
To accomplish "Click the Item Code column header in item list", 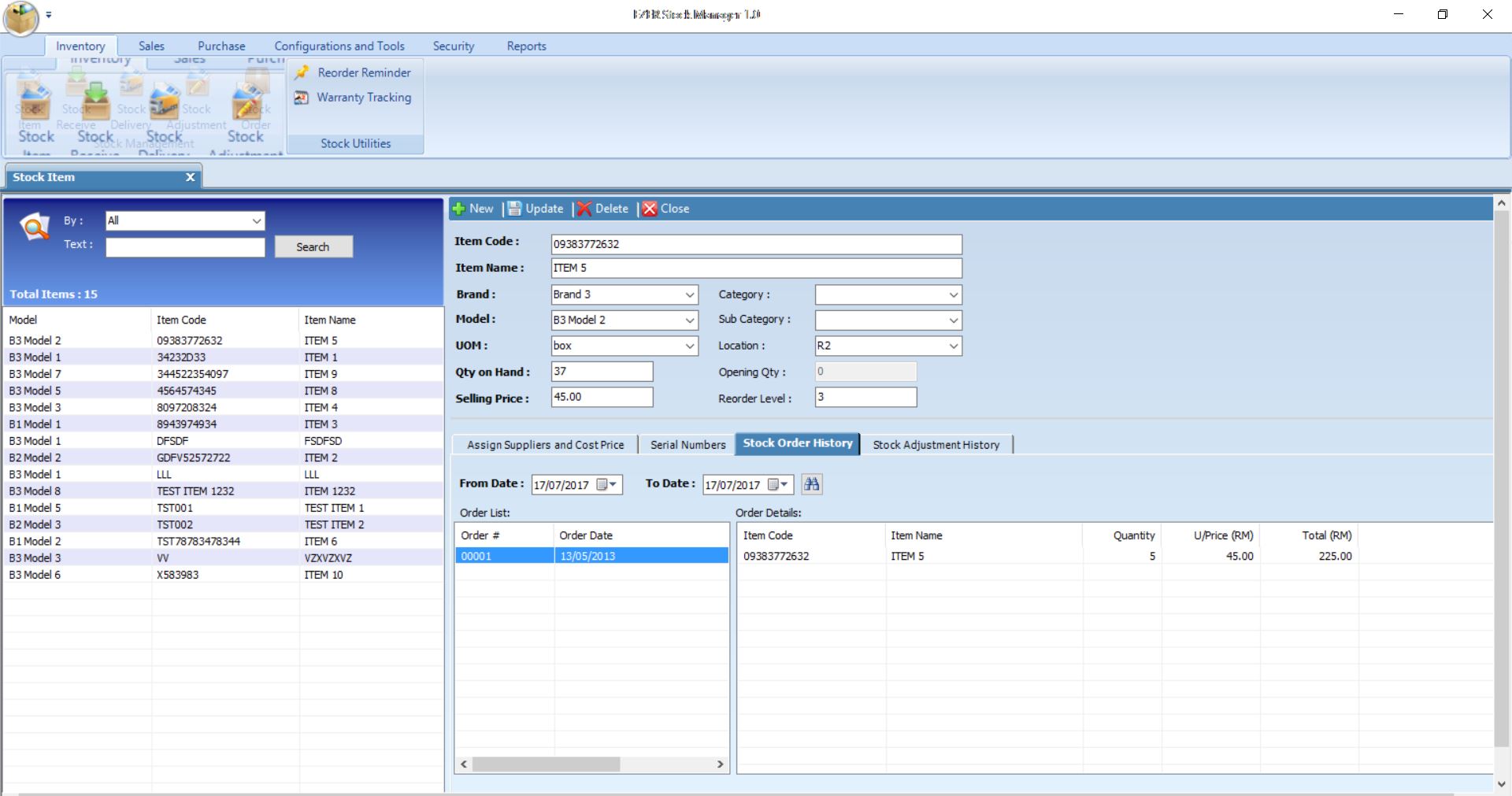I will click(224, 320).
